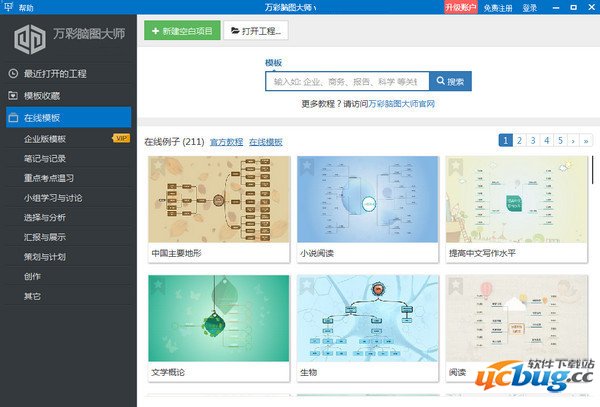Favorite the 小说阅读 template via its star
The width and height of the screenshot is (600, 407).
tap(307, 165)
